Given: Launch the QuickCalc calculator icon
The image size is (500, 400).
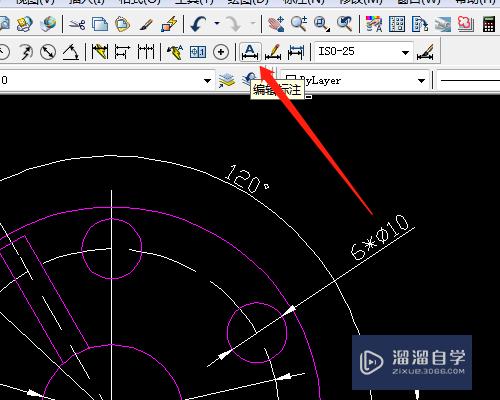Looking at the screenshot, I should pyautogui.click(x=489, y=24).
